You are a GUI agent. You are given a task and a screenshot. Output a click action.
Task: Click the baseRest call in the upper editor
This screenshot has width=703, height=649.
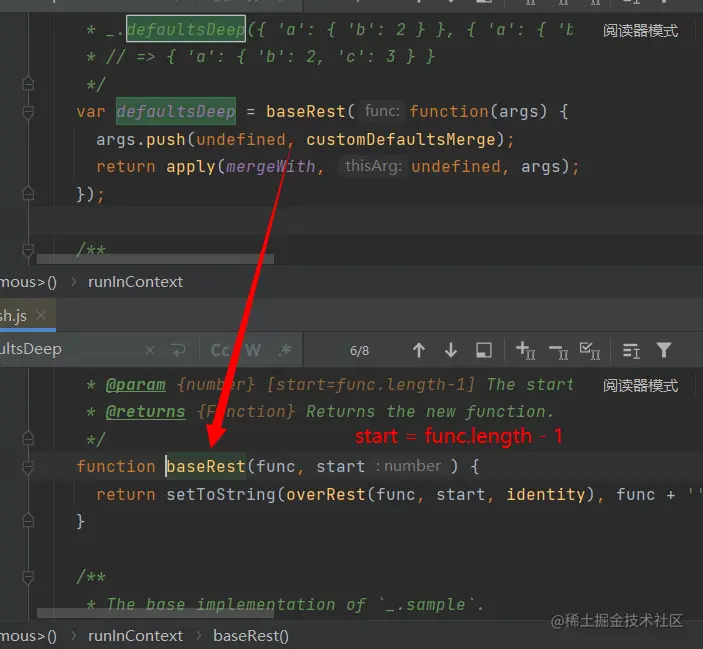[305, 111]
